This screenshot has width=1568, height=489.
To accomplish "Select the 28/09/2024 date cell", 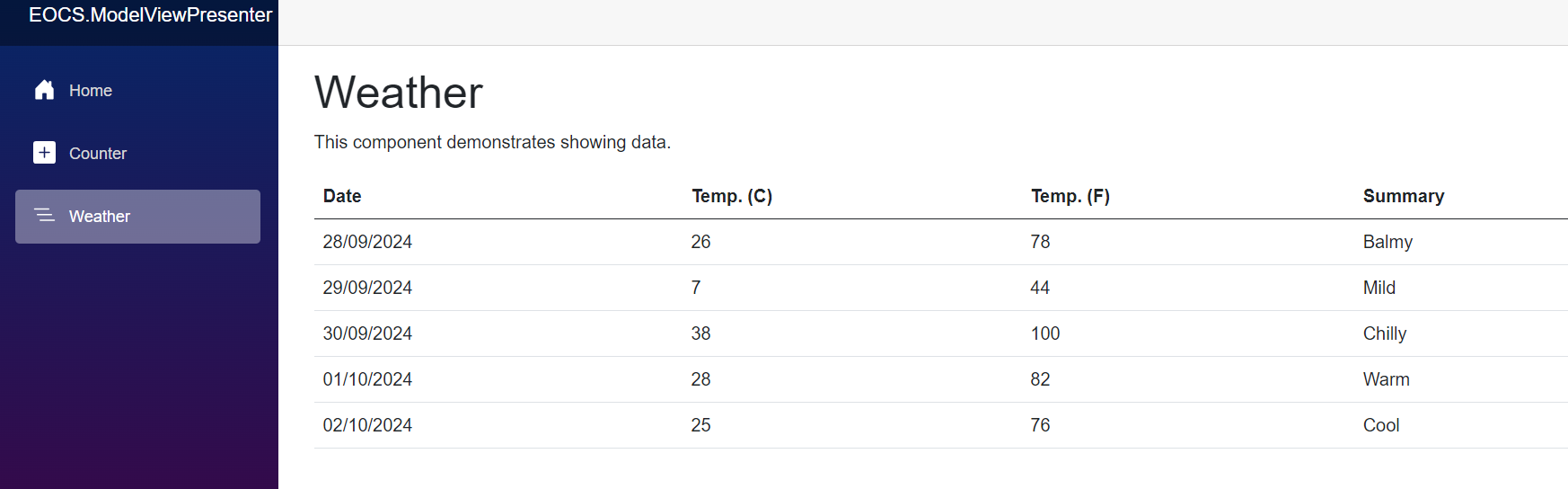I will [x=367, y=242].
